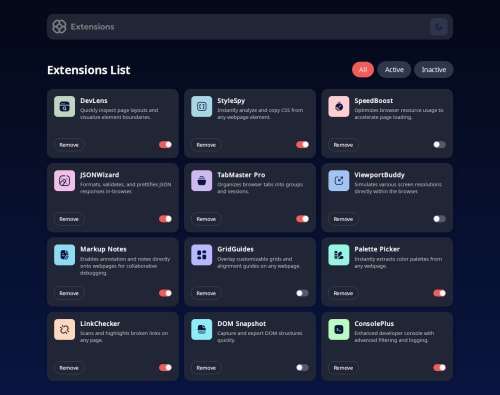Click the LinkChecker extension icon
This screenshot has height=395, width=500.
tap(65, 329)
